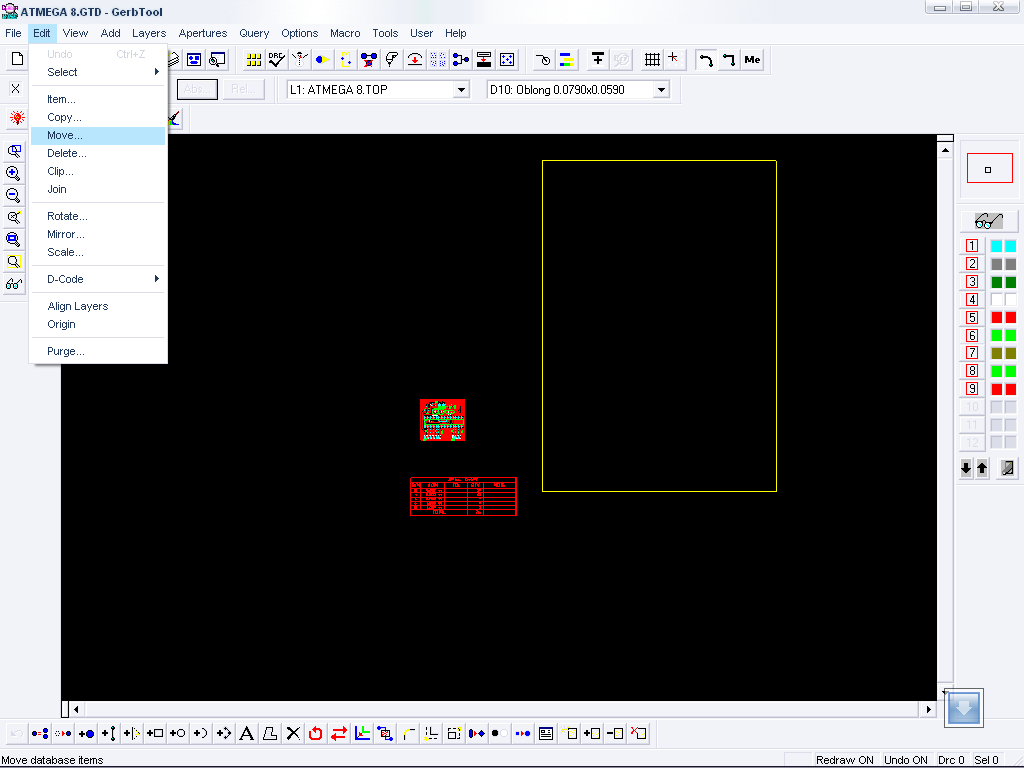The width and height of the screenshot is (1024, 768).
Task: Click the Abs... button
Action: 197,89
